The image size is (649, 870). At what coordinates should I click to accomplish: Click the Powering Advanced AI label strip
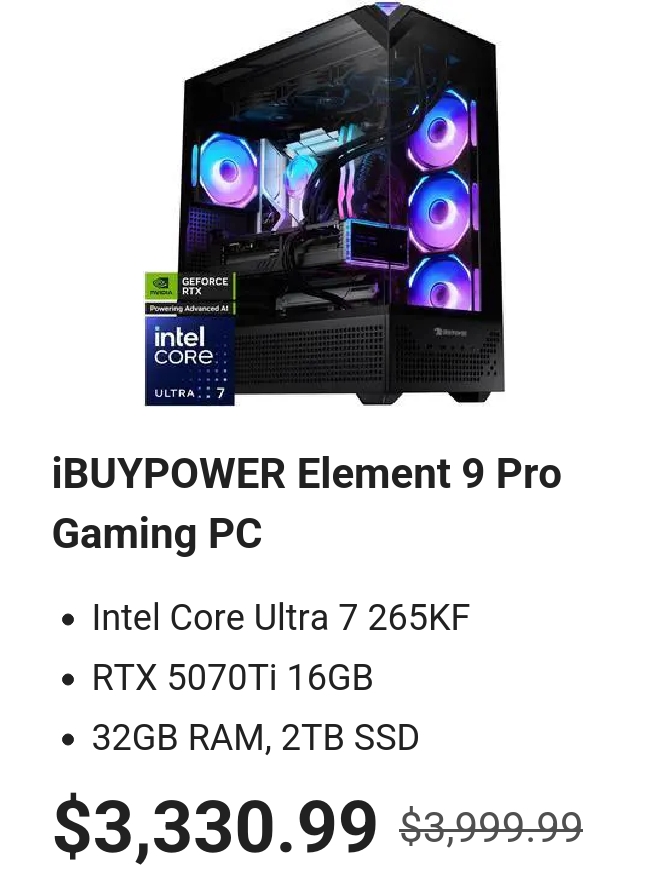click(x=190, y=308)
